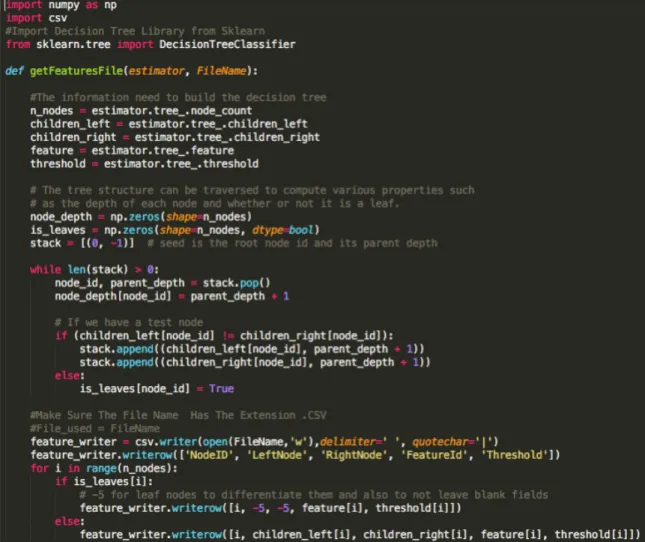Click the 'for i in range(n_nodes):' line

click(x=104, y=468)
